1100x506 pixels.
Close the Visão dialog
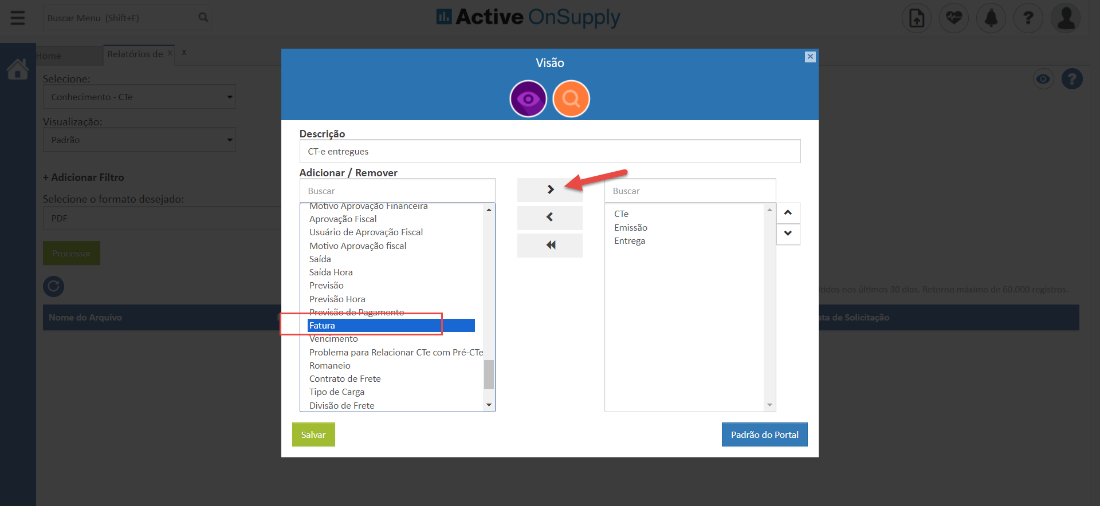pos(810,57)
